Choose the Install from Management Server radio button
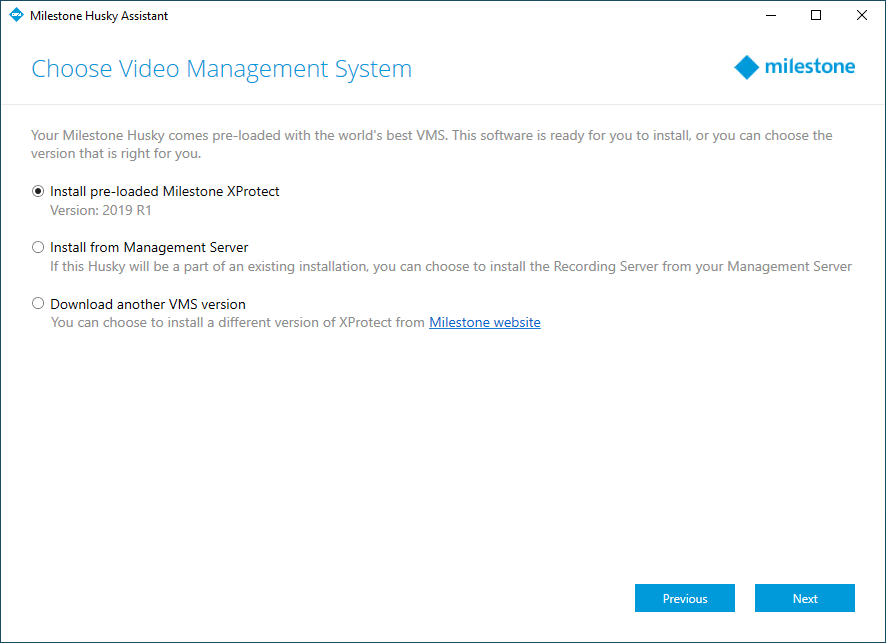This screenshot has height=643, width=886. tap(38, 247)
